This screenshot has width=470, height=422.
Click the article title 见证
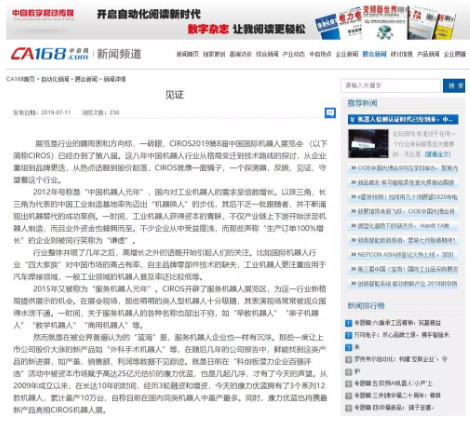pos(174,95)
